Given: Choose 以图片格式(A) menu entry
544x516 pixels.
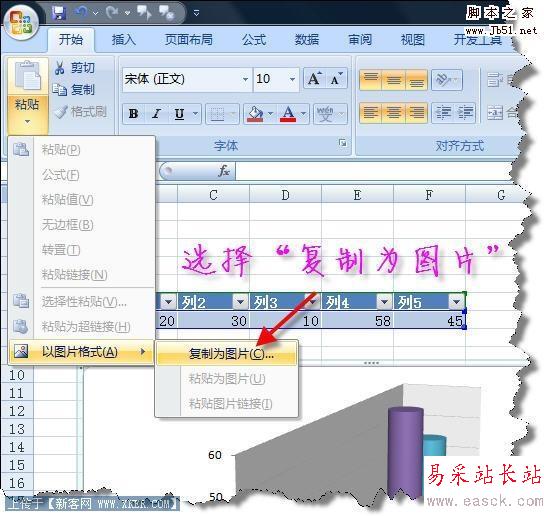Looking at the screenshot, I should coord(81,352).
